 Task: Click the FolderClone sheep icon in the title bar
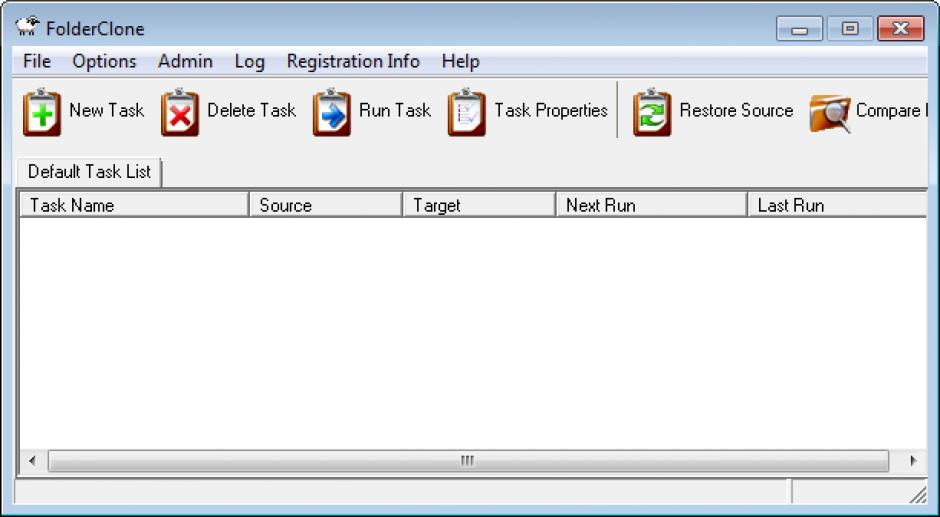pyautogui.click(x=28, y=27)
